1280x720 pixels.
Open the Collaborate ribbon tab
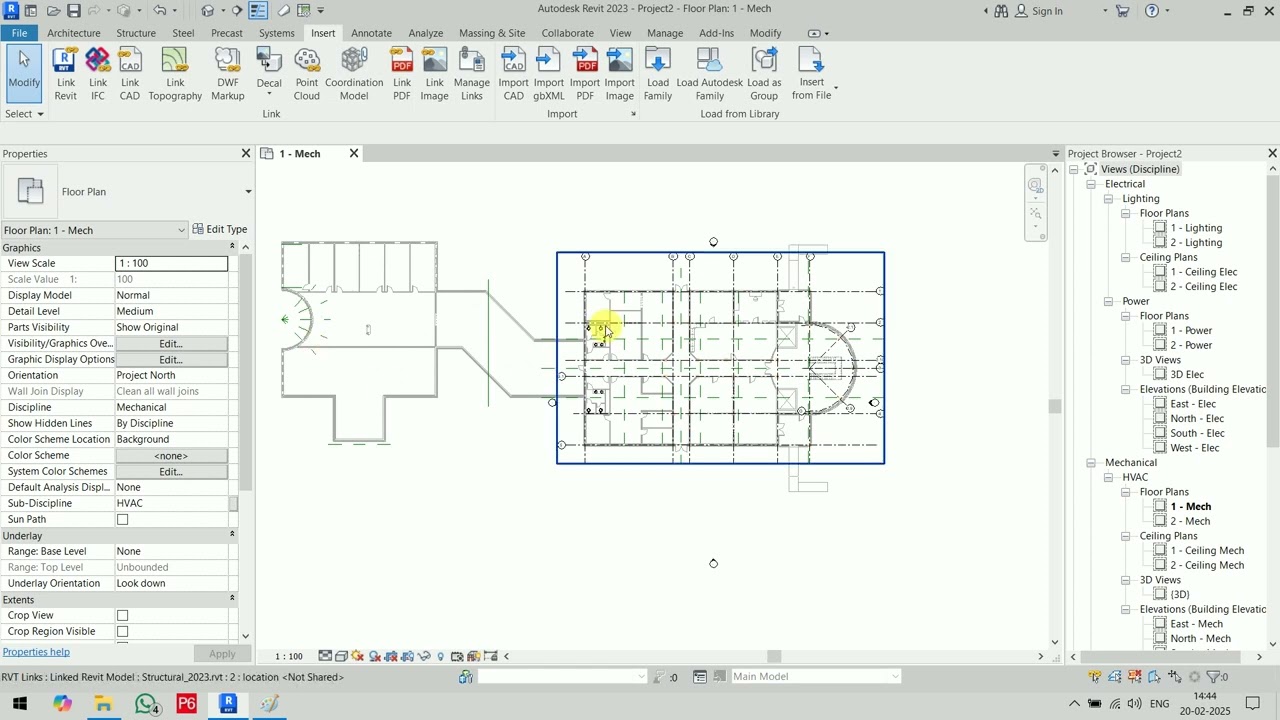click(568, 33)
